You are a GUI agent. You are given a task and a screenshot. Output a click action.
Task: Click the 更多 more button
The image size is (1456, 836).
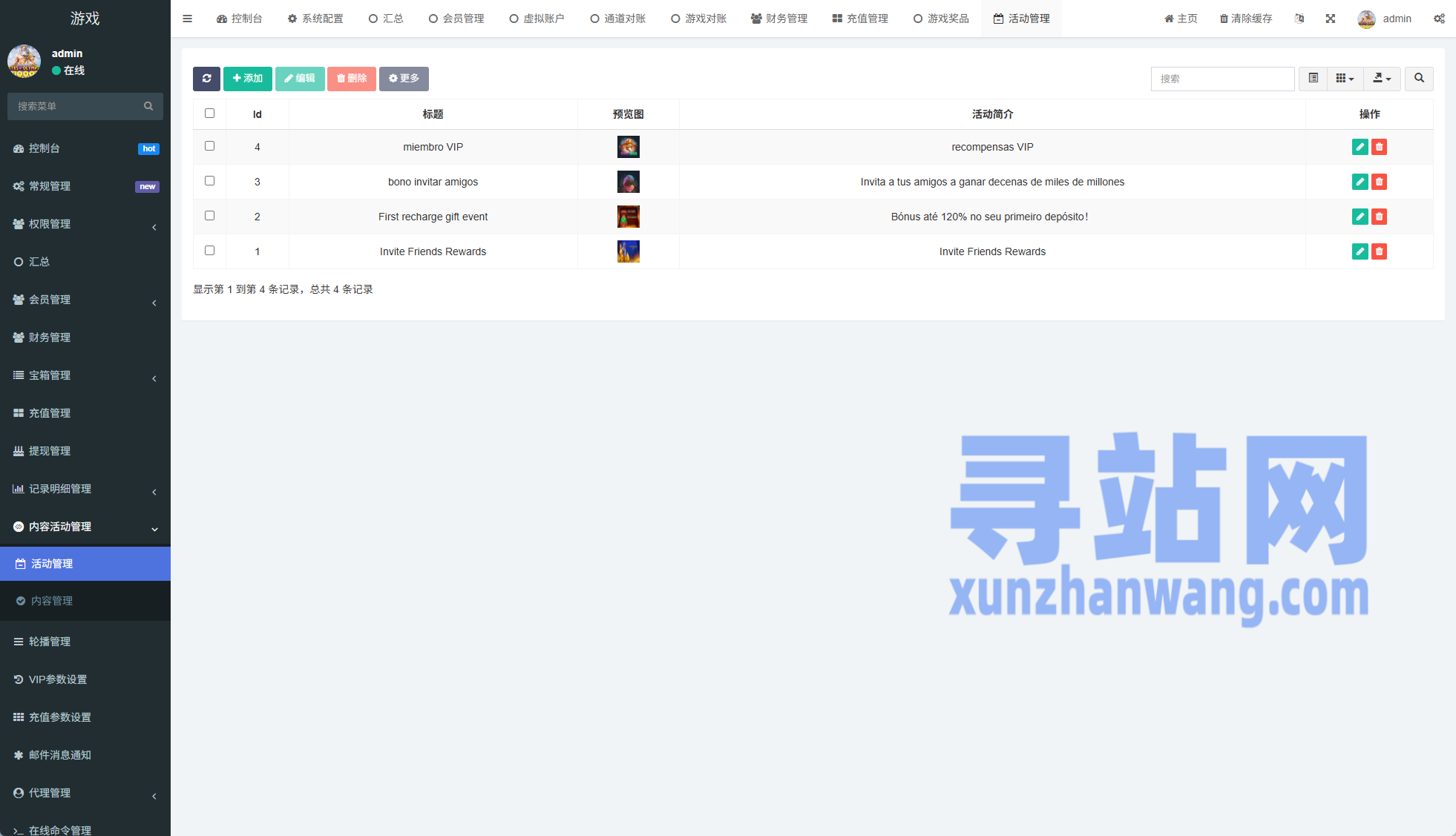click(x=404, y=79)
